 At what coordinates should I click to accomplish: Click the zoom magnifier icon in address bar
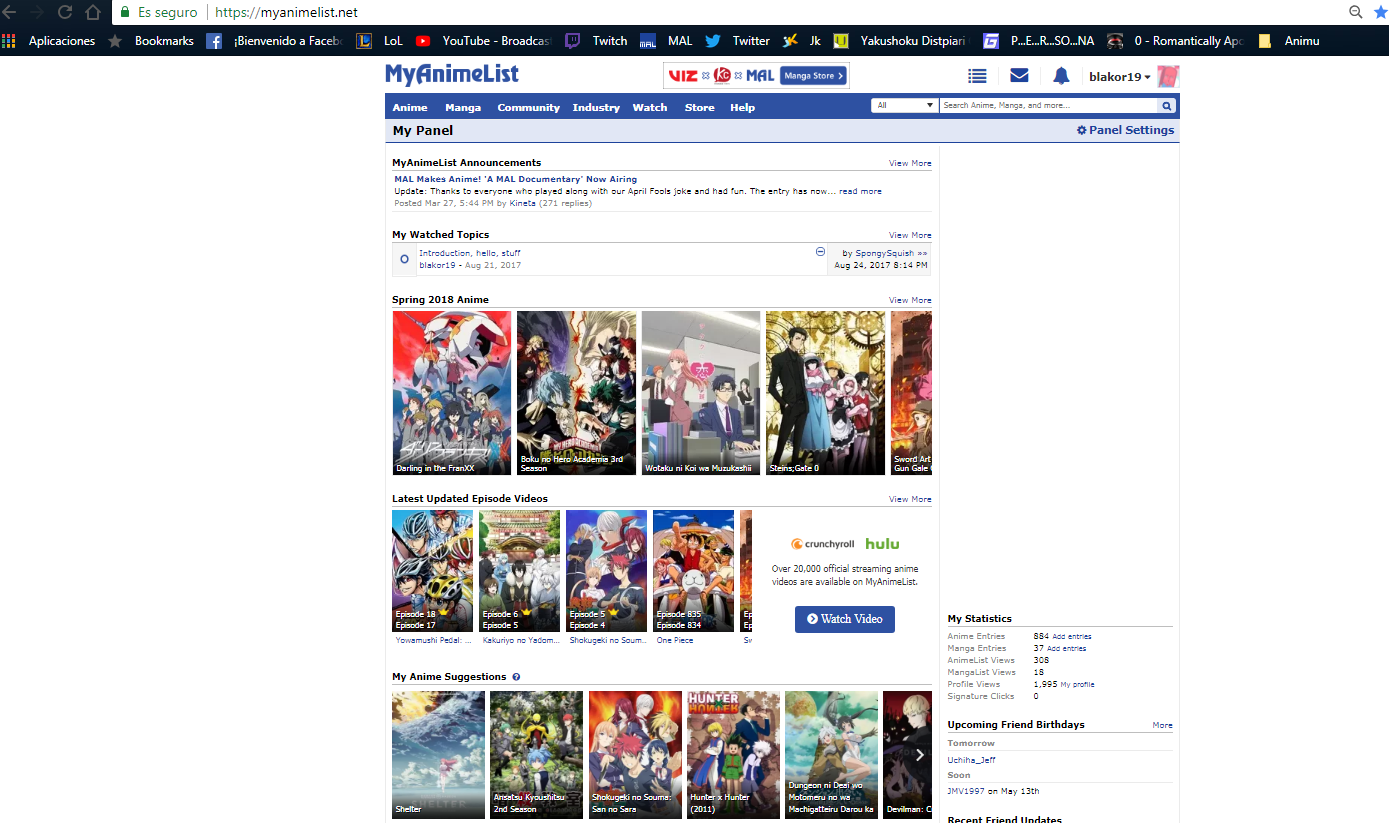click(x=1356, y=12)
